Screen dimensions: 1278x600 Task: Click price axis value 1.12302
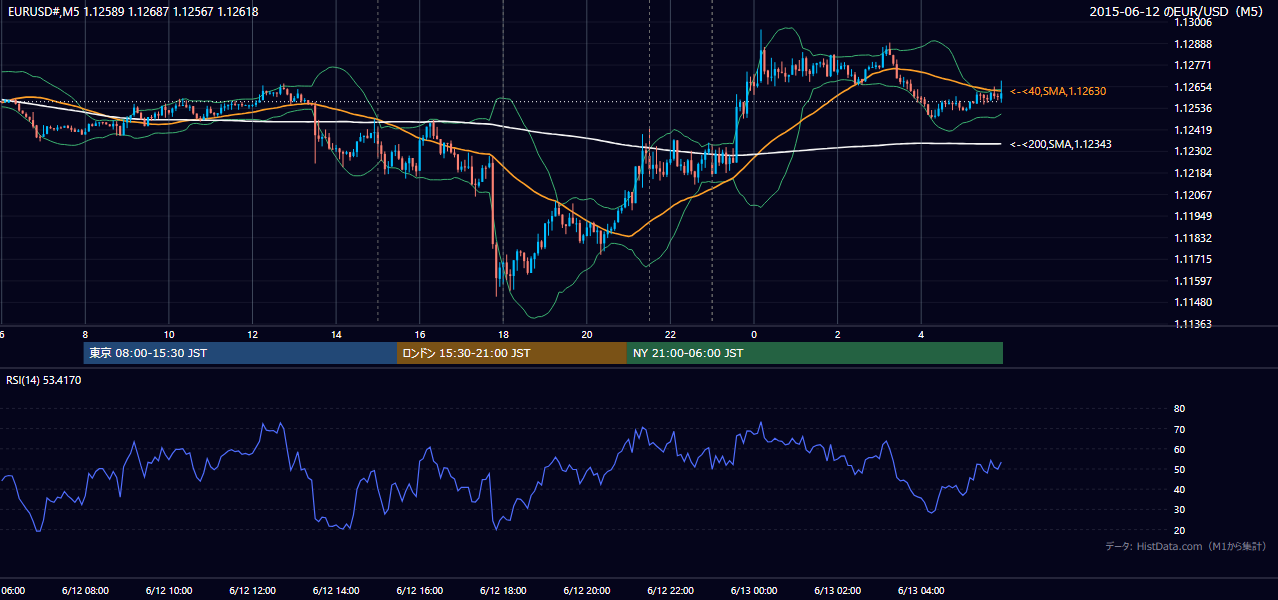(x=1192, y=151)
